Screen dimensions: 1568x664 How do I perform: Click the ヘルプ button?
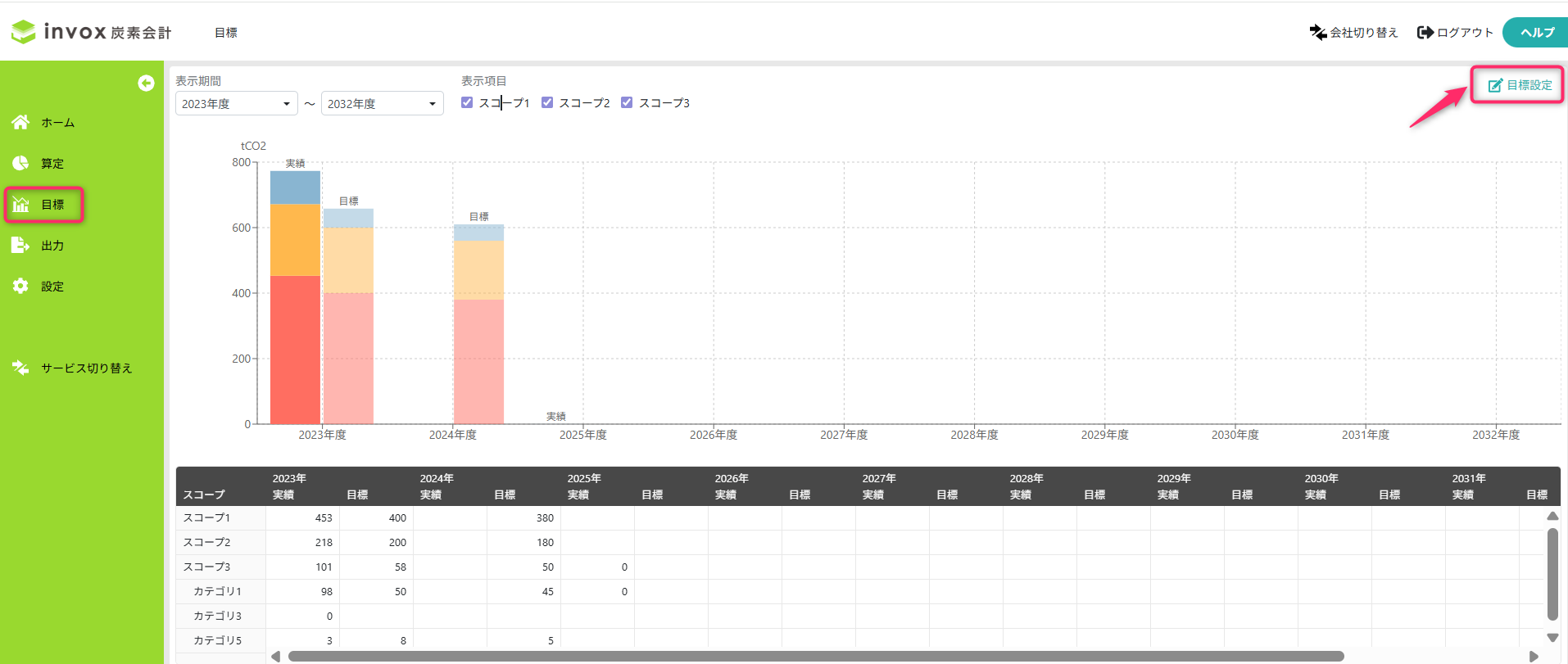pos(1536,32)
